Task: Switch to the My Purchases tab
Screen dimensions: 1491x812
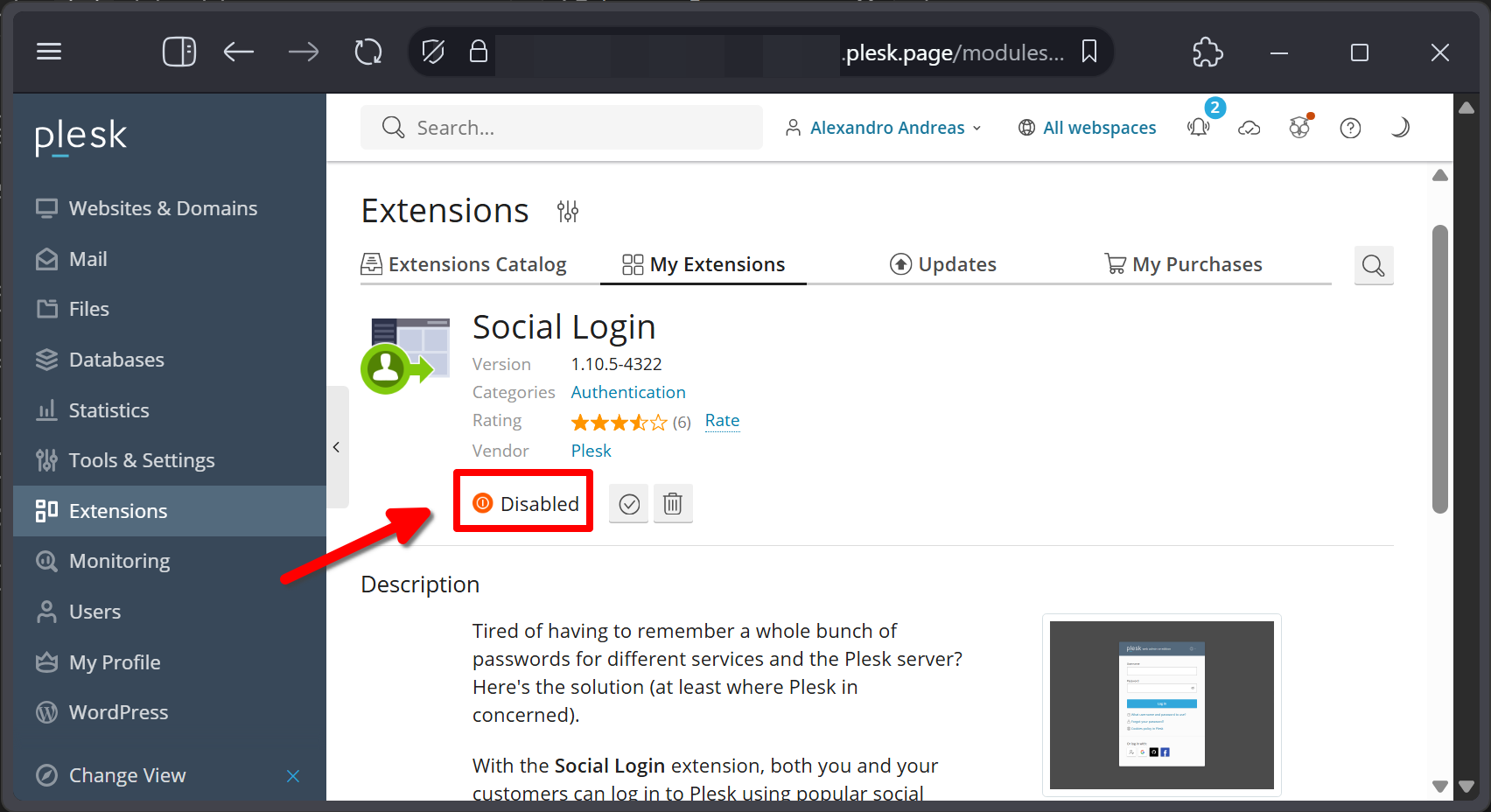Action: tap(1183, 264)
